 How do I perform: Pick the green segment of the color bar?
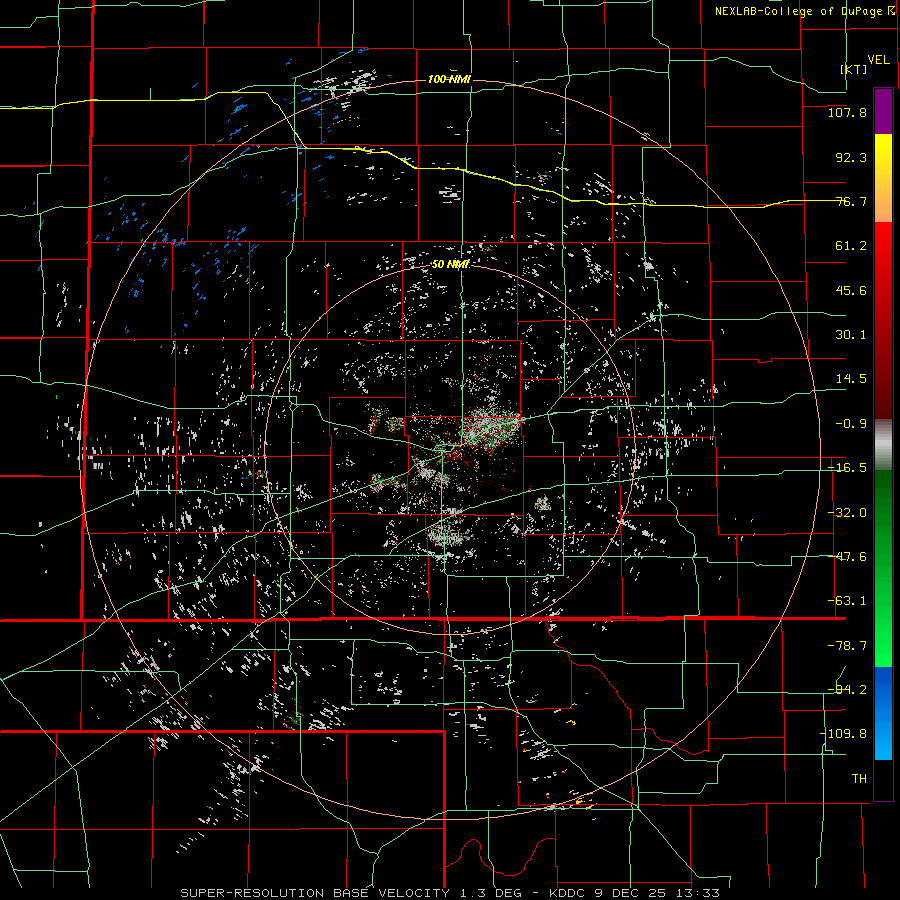click(x=883, y=568)
